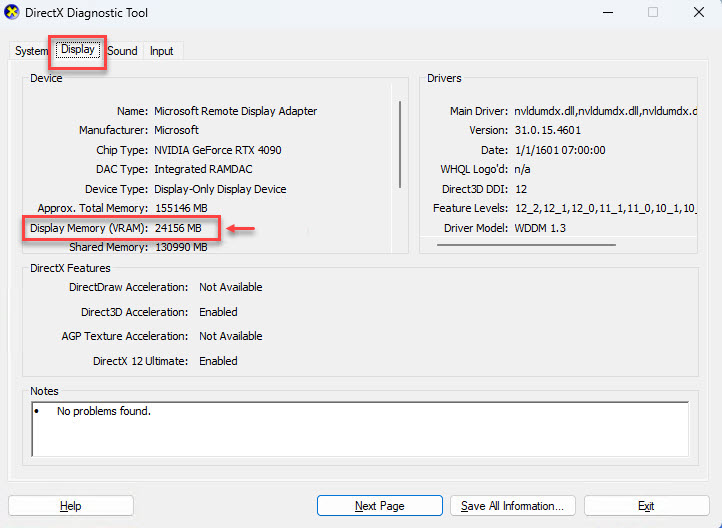Click inside the Notes text box
Viewport: 722px width, 528px height.
tap(360, 428)
